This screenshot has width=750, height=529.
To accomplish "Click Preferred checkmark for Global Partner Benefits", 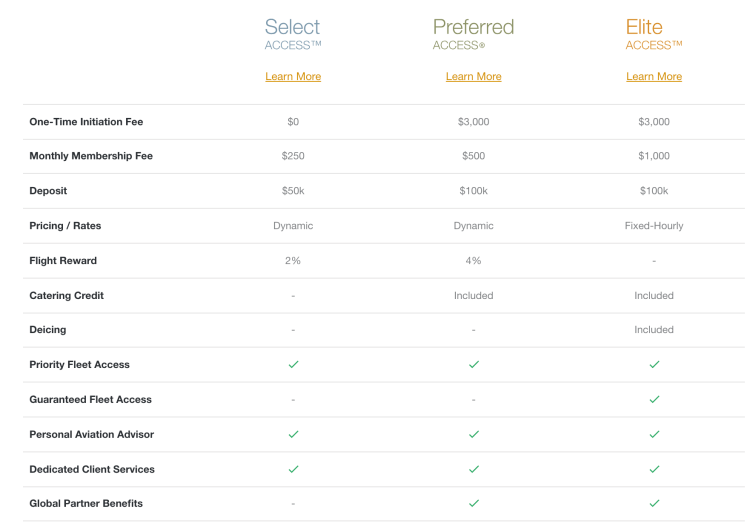I will click(473, 503).
